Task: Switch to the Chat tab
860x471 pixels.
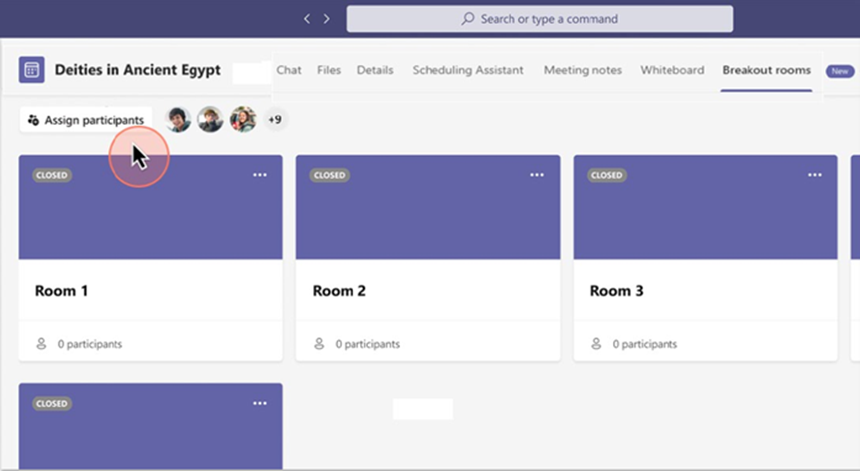Action: tap(289, 70)
